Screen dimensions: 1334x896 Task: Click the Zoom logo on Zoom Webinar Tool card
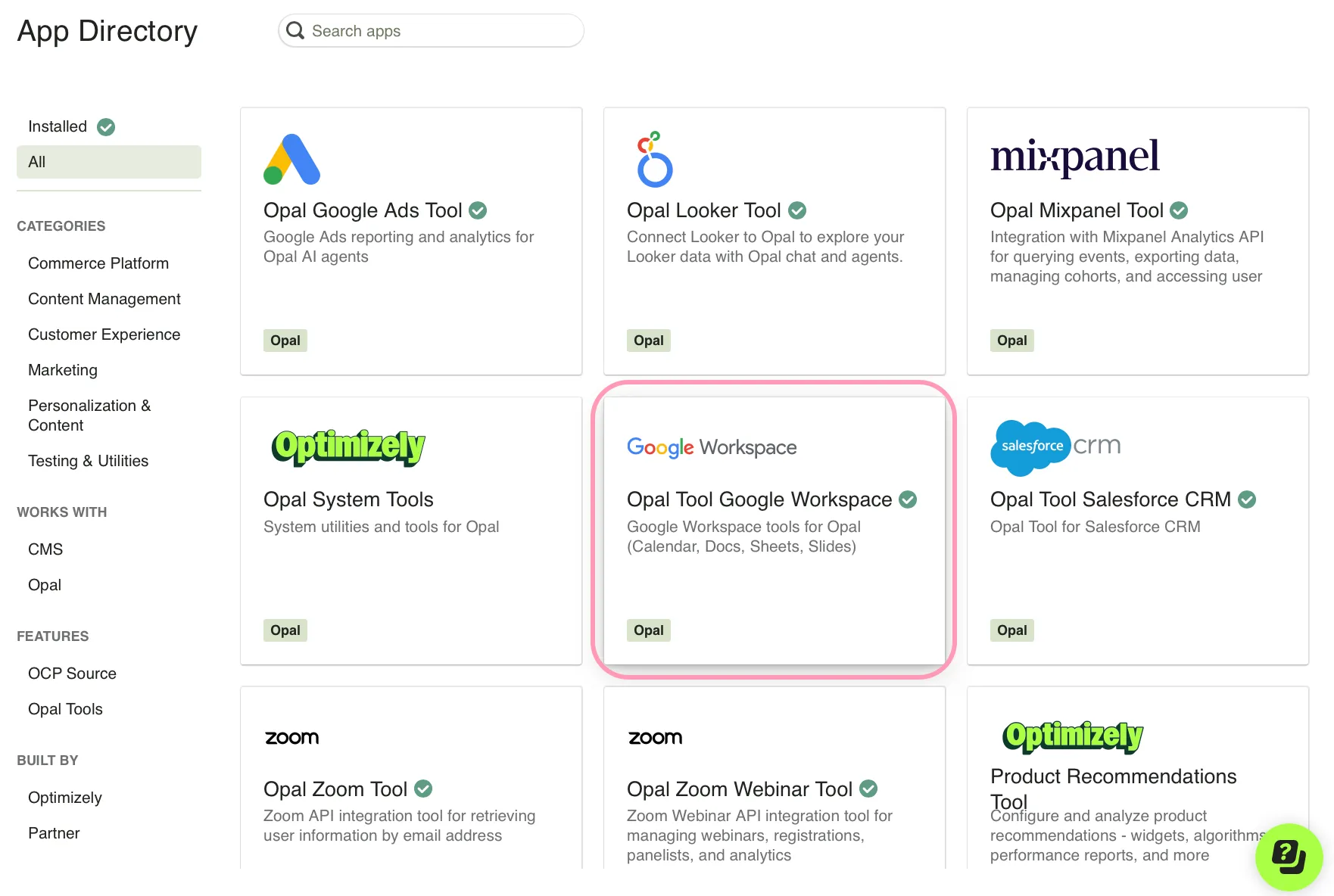[x=655, y=738]
